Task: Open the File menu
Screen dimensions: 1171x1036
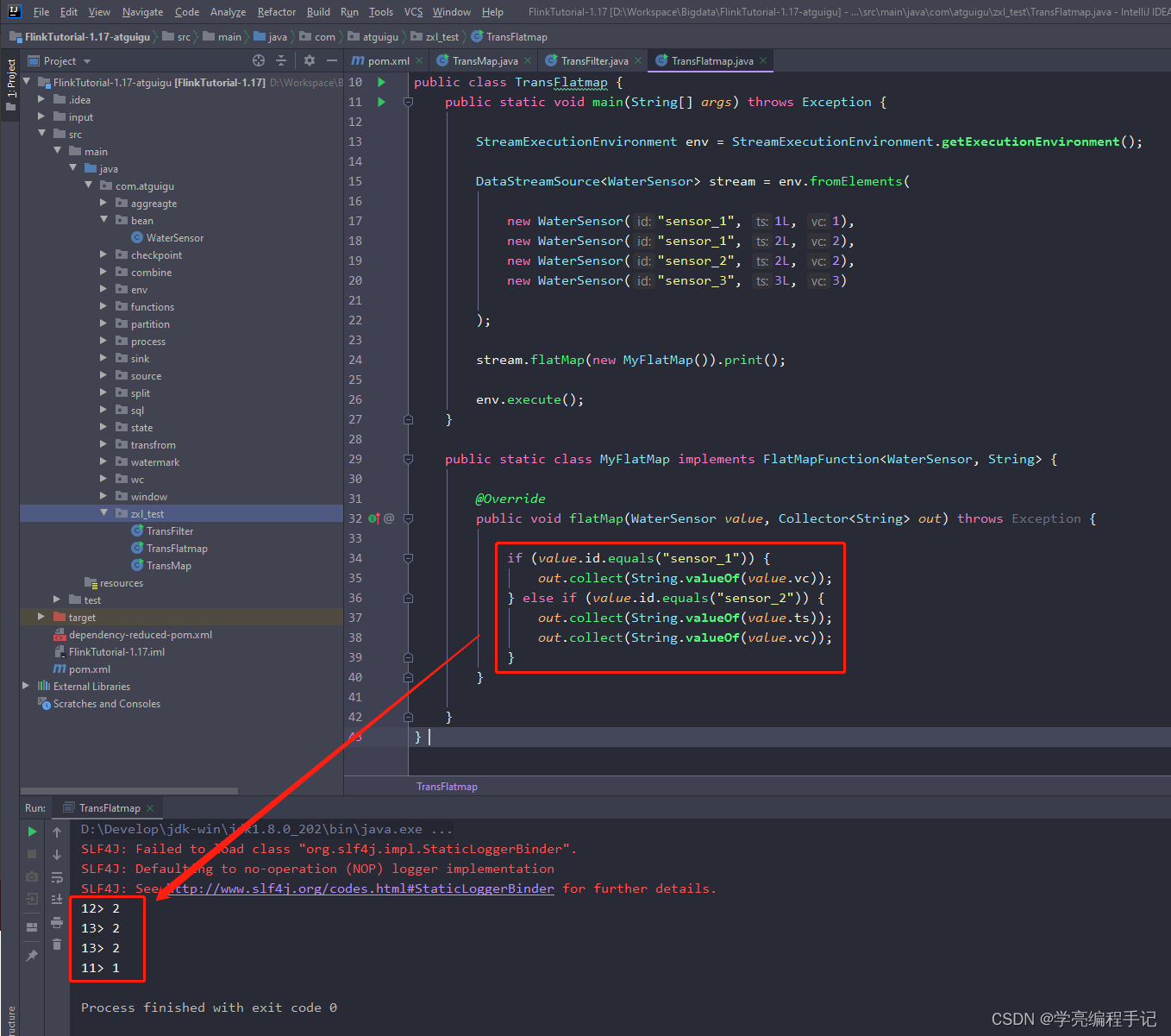Action: pos(41,12)
